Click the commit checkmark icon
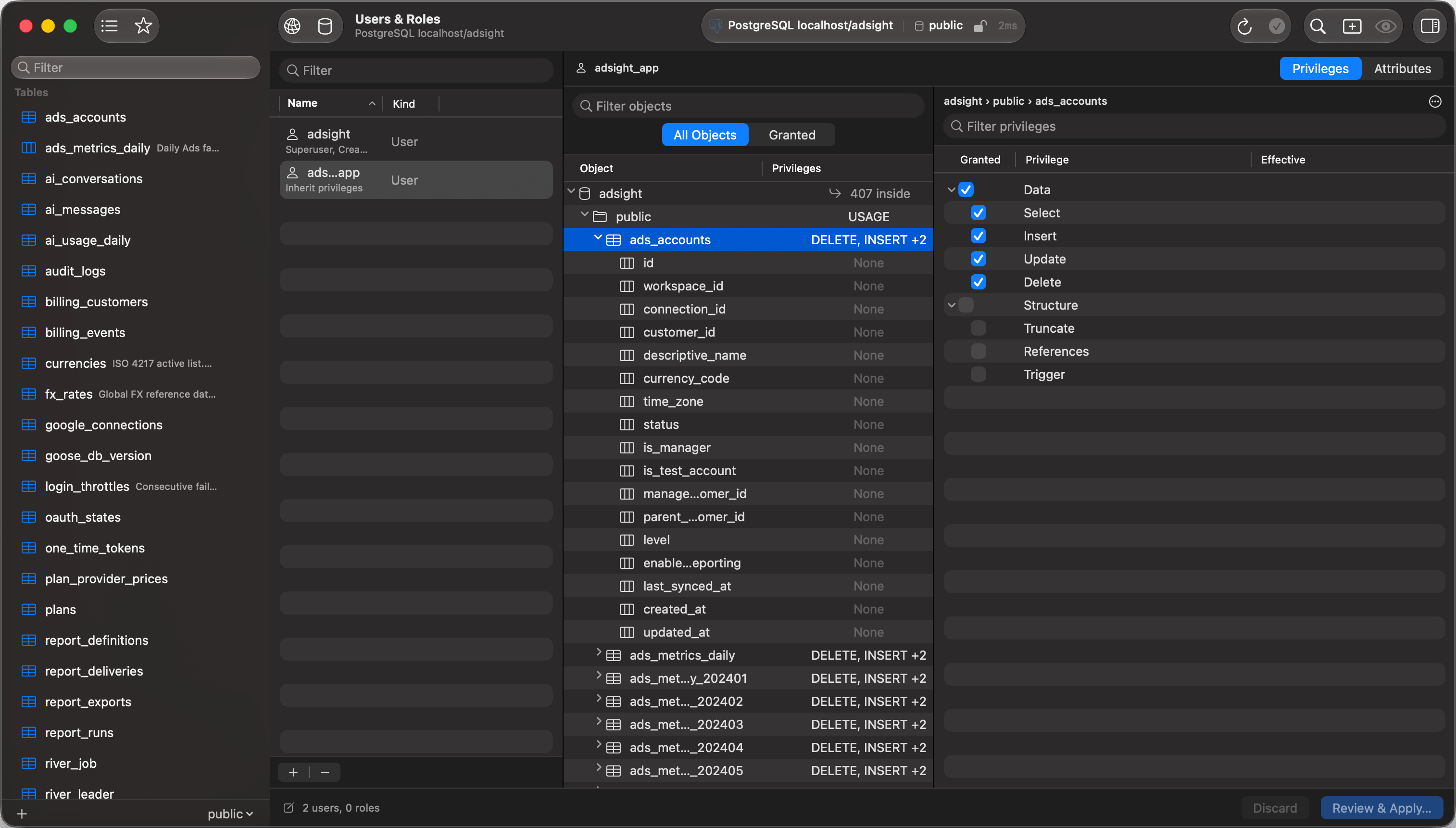The image size is (1456, 828). tap(1276, 25)
